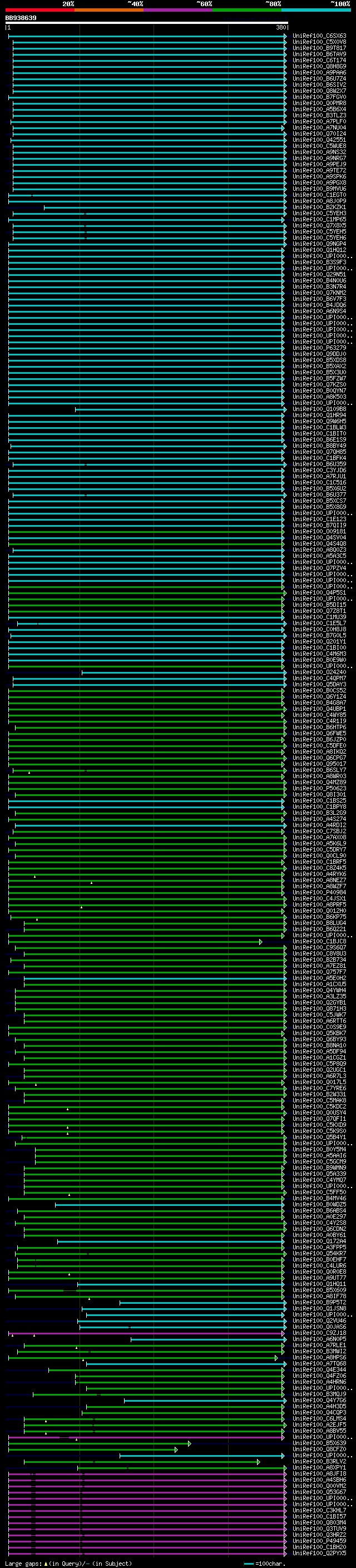Choose UniRef100_B2KZK1 in the hit list
The image size is (356, 1568).
tap(319, 207)
